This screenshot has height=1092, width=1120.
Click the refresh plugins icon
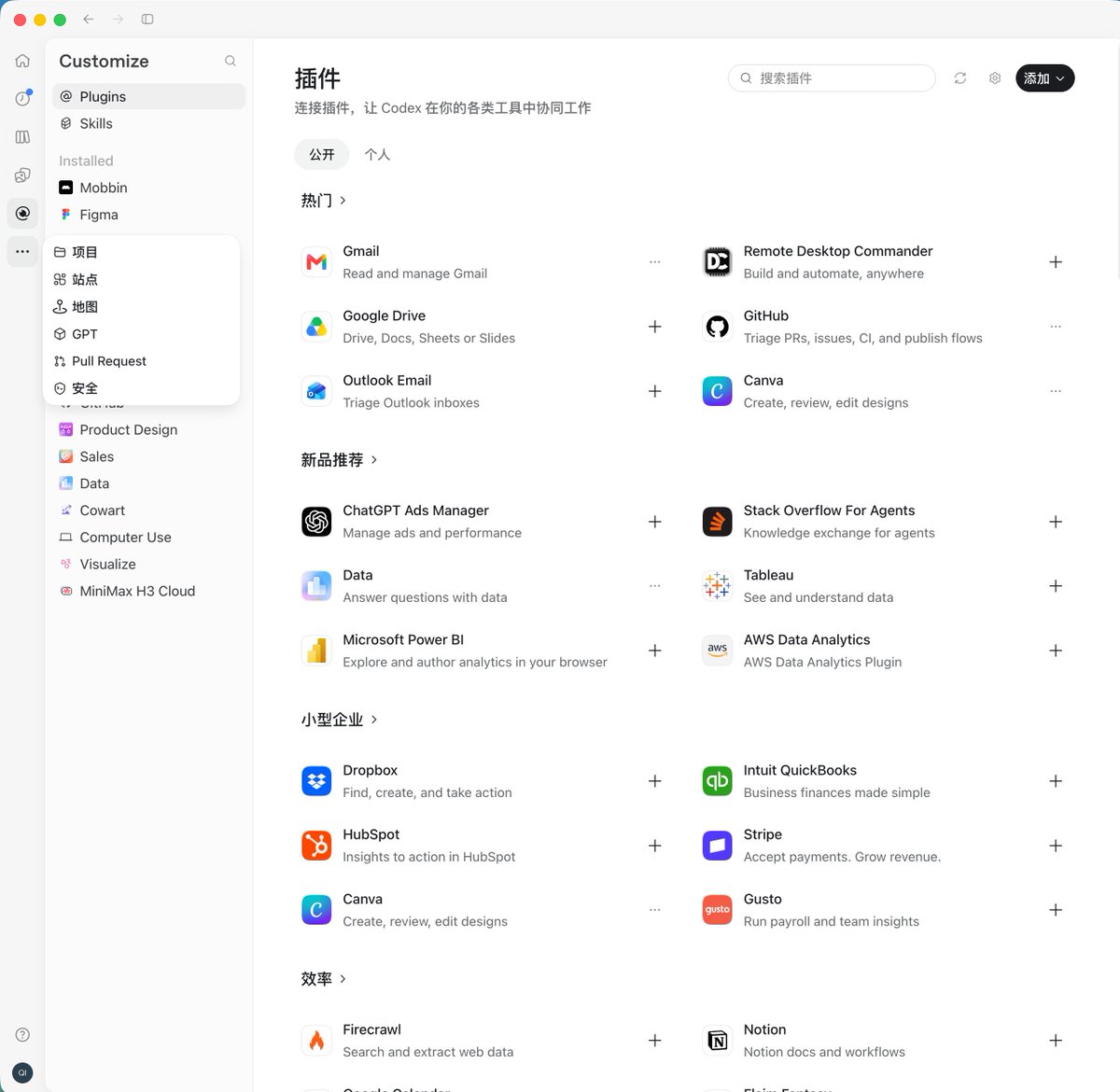[x=960, y=78]
